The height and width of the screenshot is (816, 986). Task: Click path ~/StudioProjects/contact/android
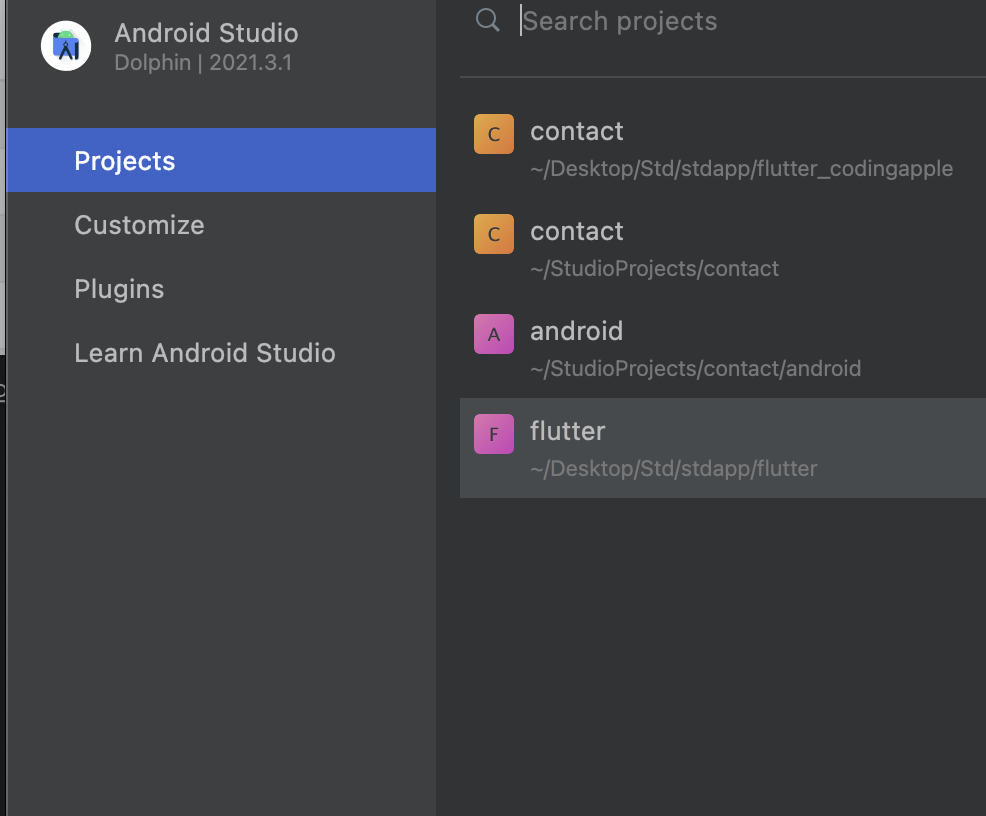click(x=695, y=368)
